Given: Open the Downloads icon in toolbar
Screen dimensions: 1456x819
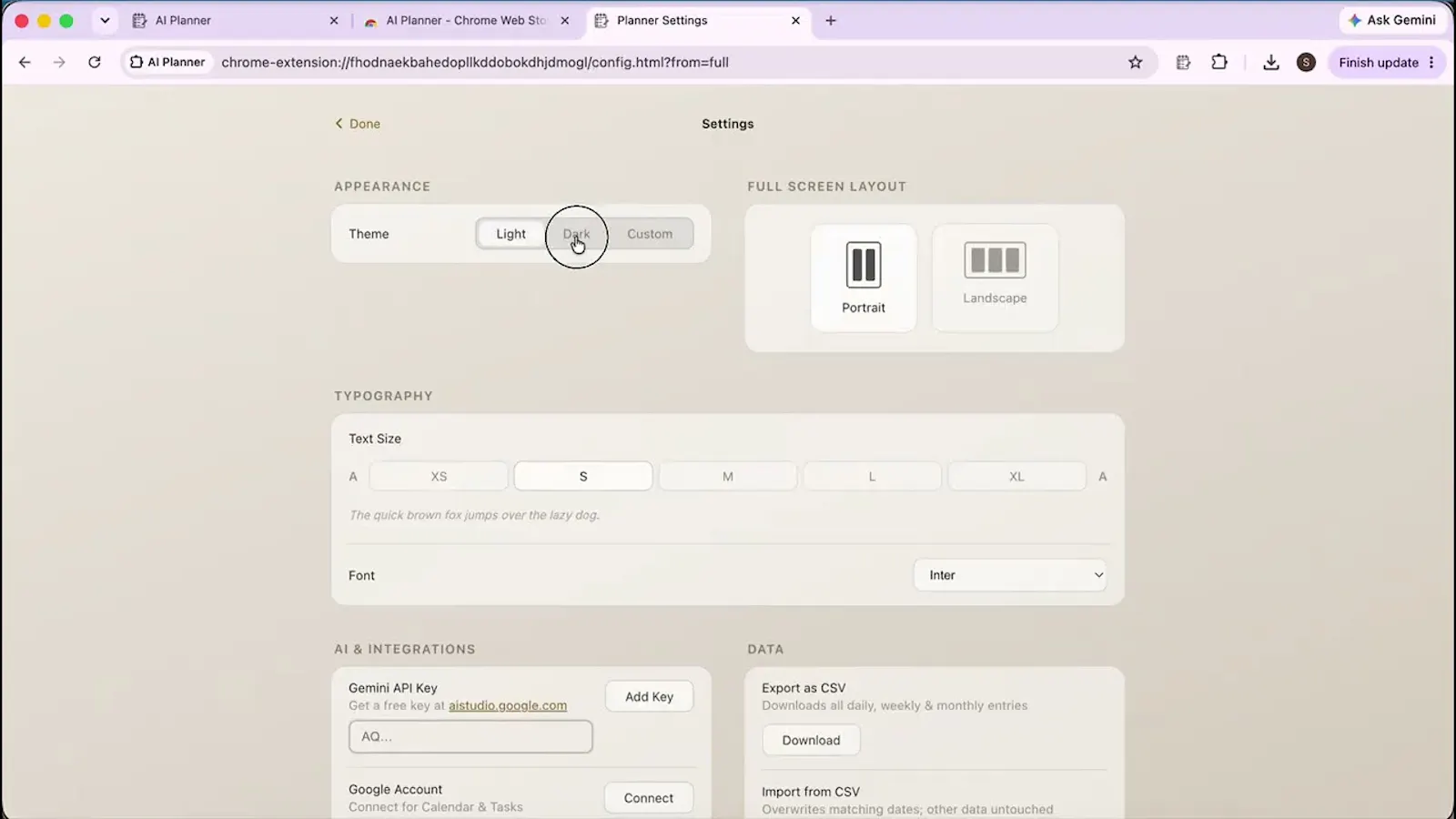Looking at the screenshot, I should 1271,62.
